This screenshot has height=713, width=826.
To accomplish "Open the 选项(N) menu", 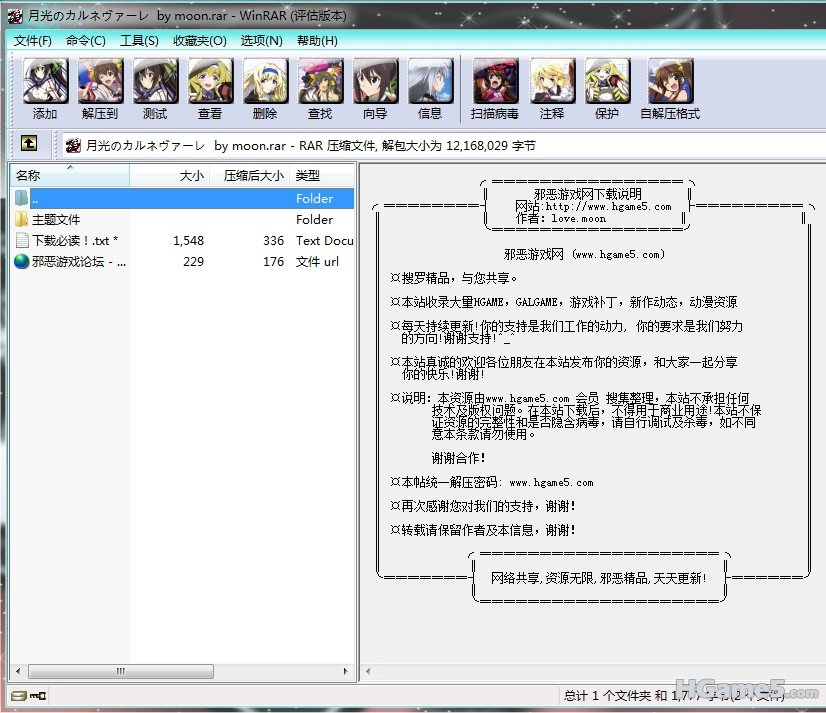I will 261,41.
